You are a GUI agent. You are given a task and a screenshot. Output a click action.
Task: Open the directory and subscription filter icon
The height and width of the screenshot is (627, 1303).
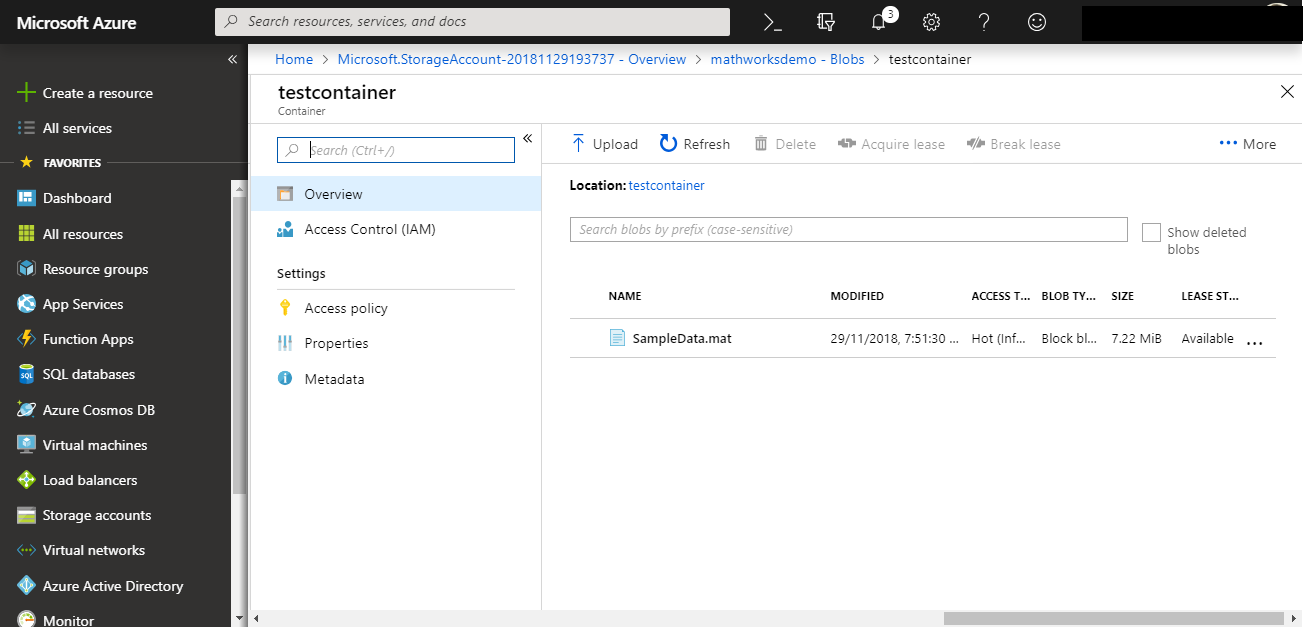coord(825,21)
